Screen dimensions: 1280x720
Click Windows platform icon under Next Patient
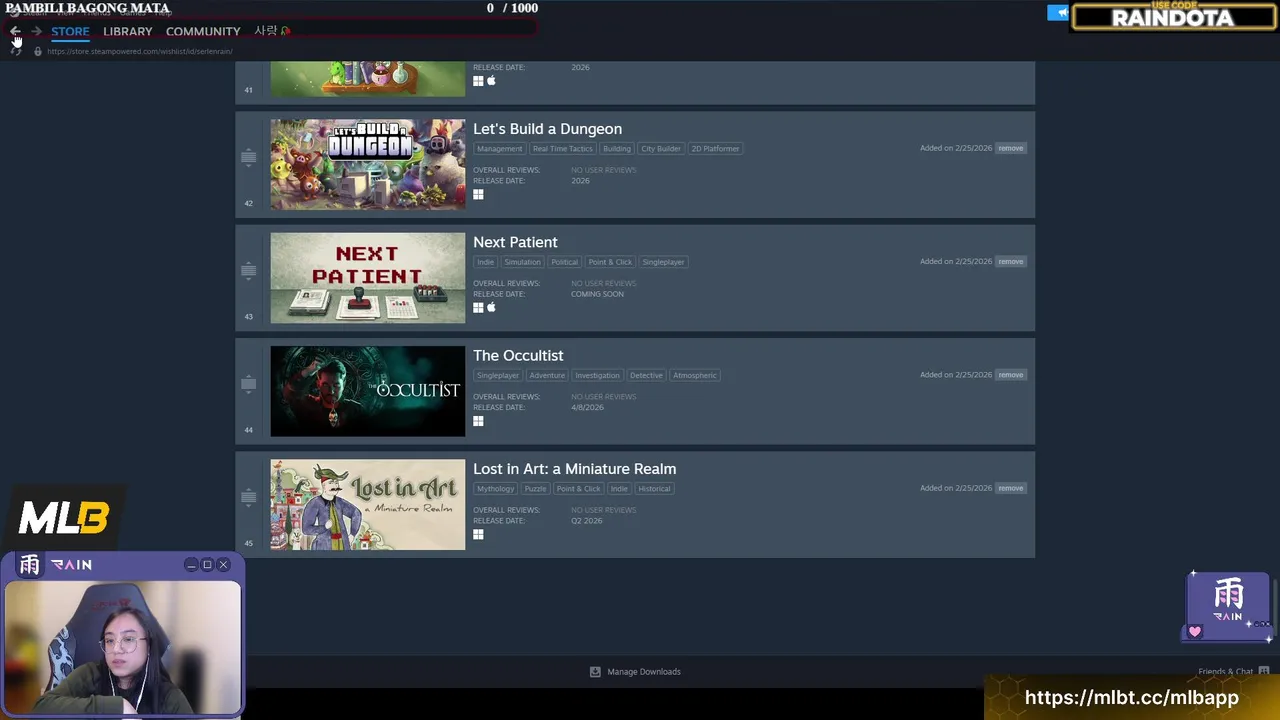point(478,307)
